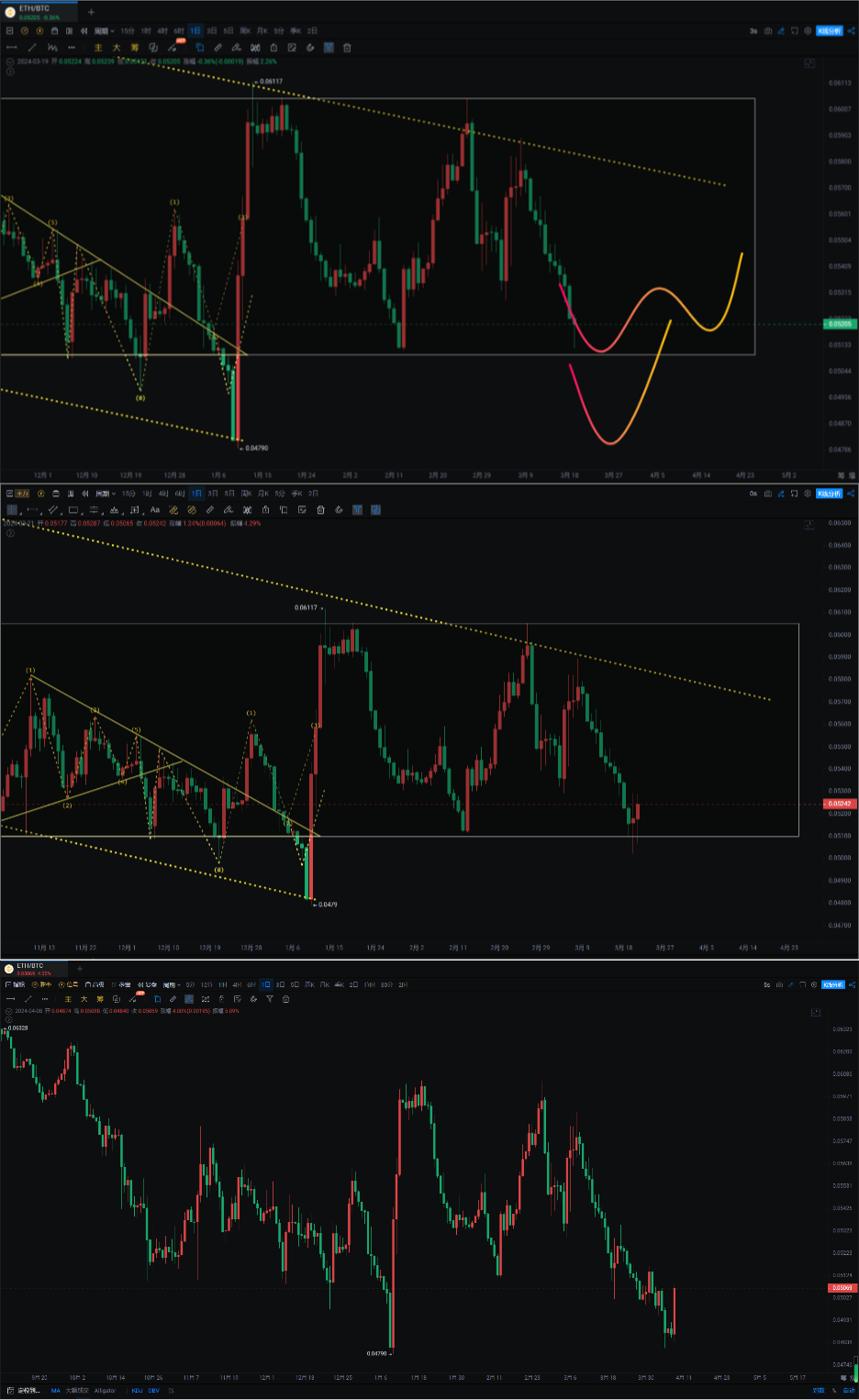The width and height of the screenshot is (859, 1400).
Task: Toggle blue filter icon in top chart toolbar
Action: click(329, 48)
